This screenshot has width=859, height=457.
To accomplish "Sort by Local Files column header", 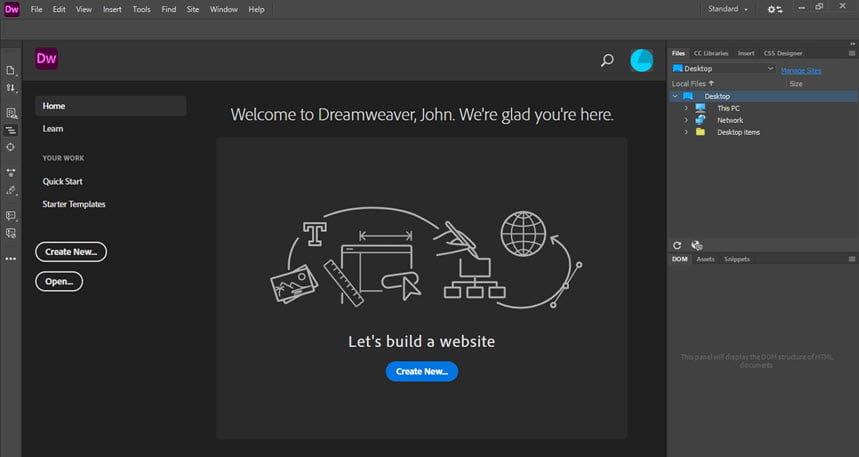I will click(693, 84).
